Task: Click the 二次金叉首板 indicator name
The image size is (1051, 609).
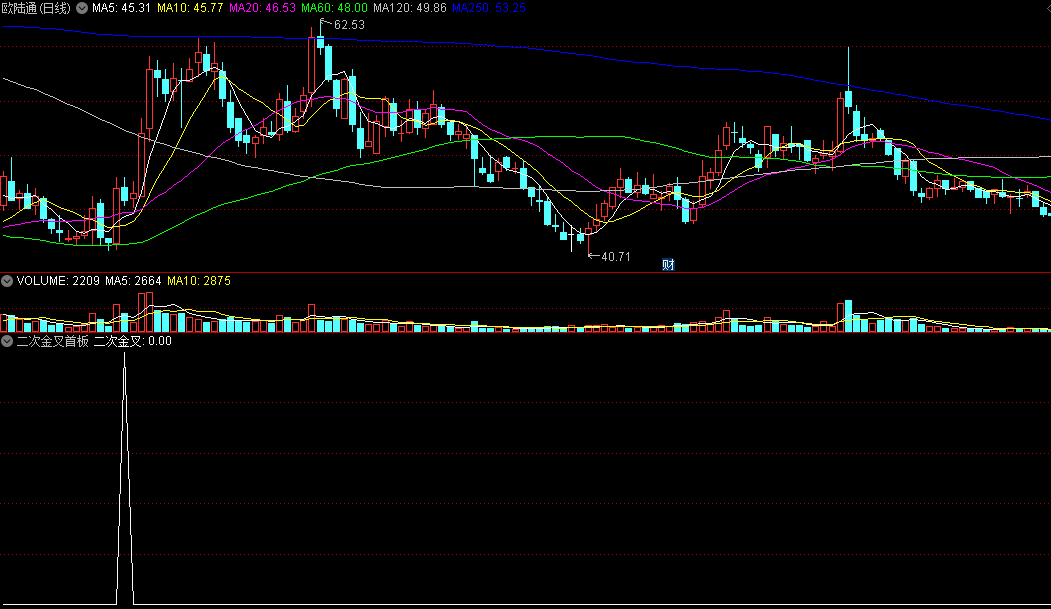Action: (53, 341)
